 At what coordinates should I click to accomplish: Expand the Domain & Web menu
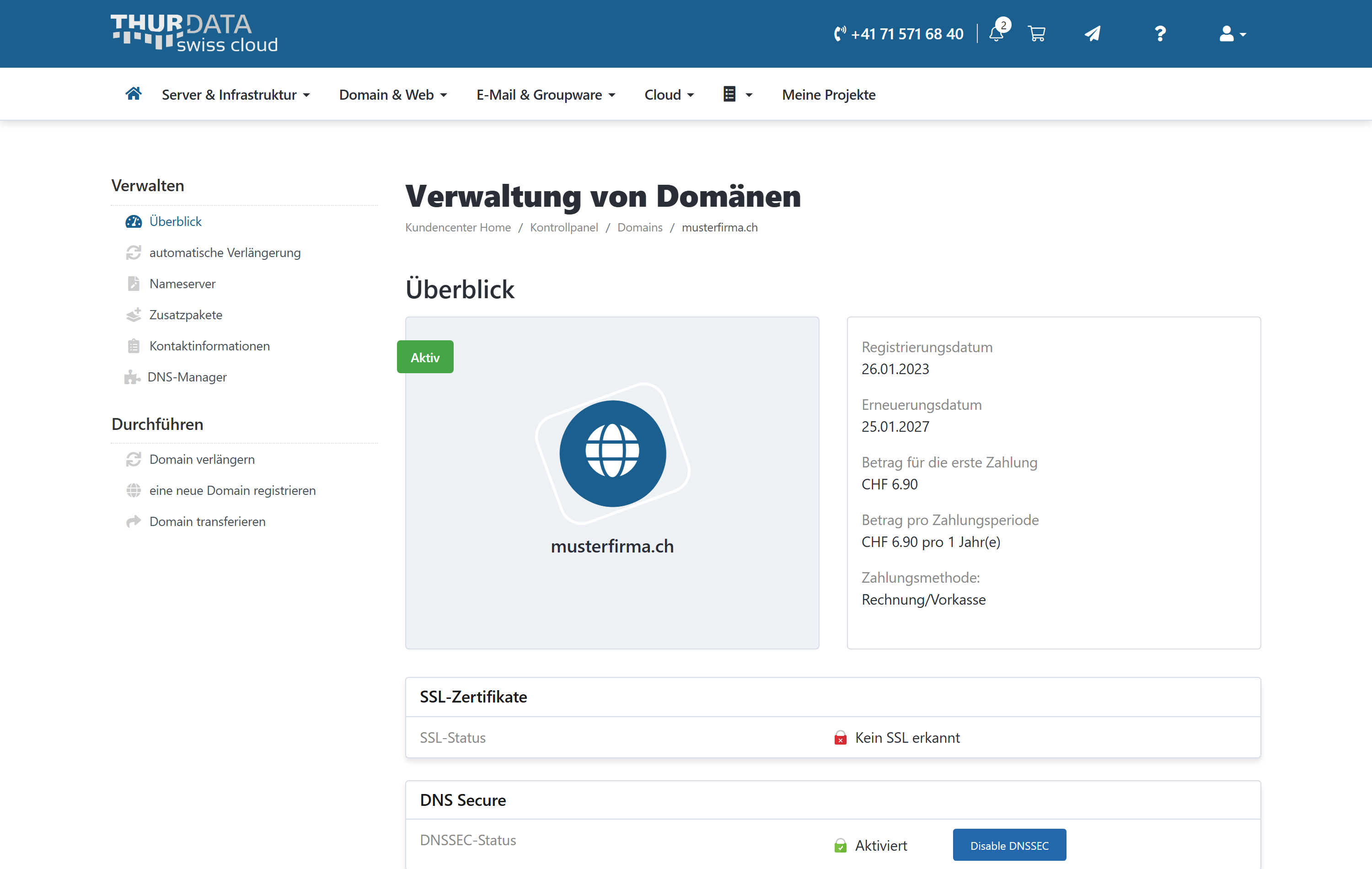point(393,95)
